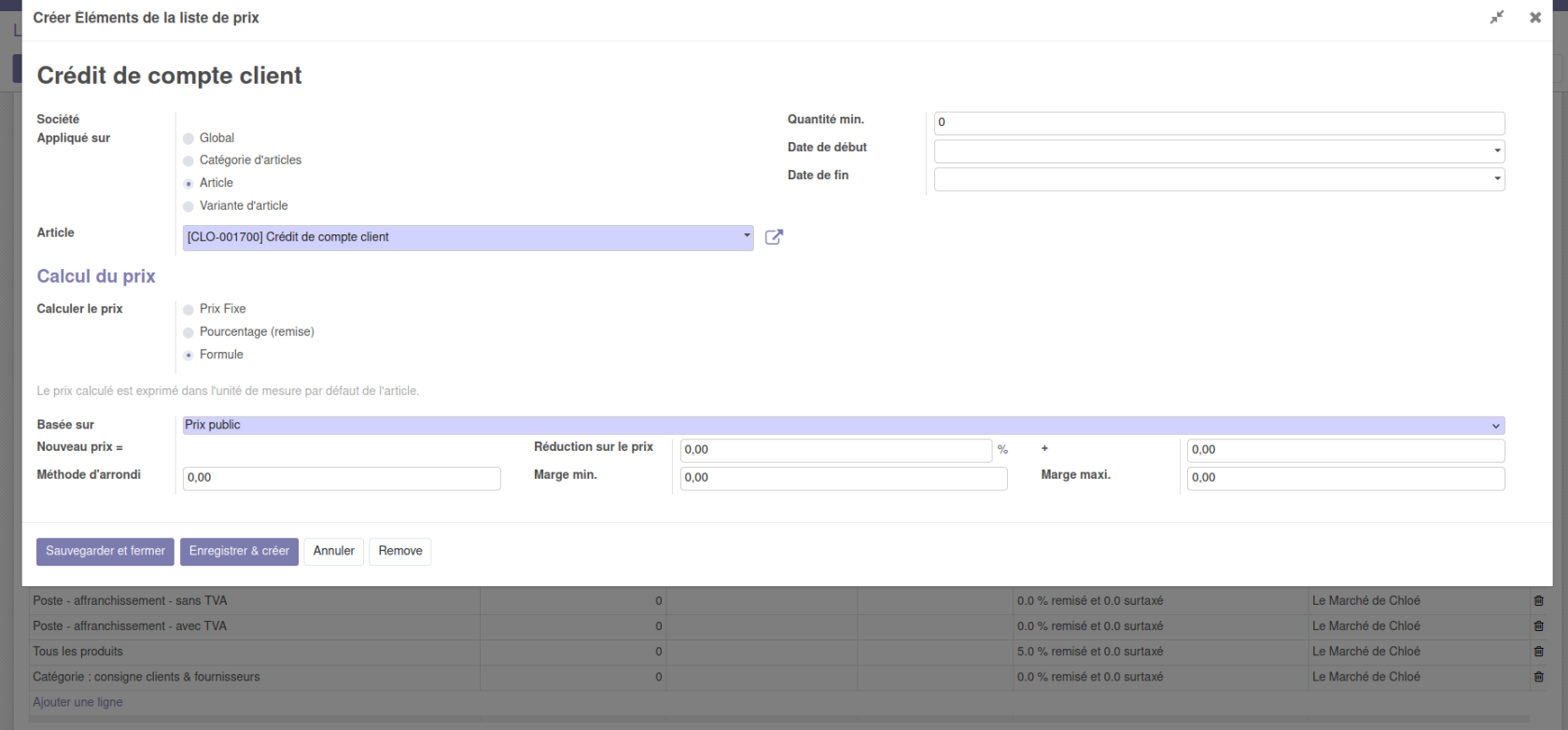Select 'Prix Fixe' price calculation
1568x730 pixels.
(x=189, y=309)
